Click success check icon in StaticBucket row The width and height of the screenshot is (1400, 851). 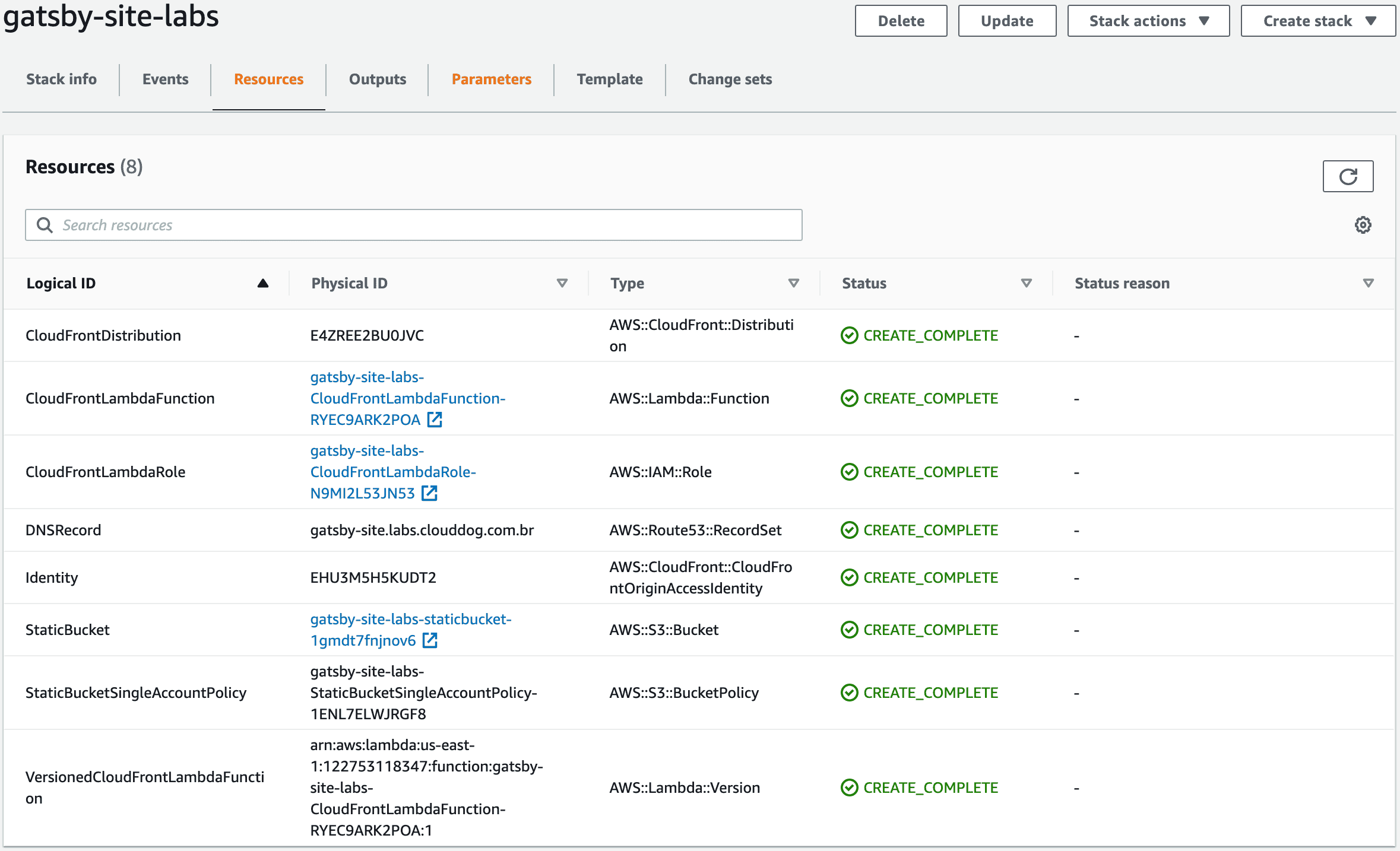(850, 630)
